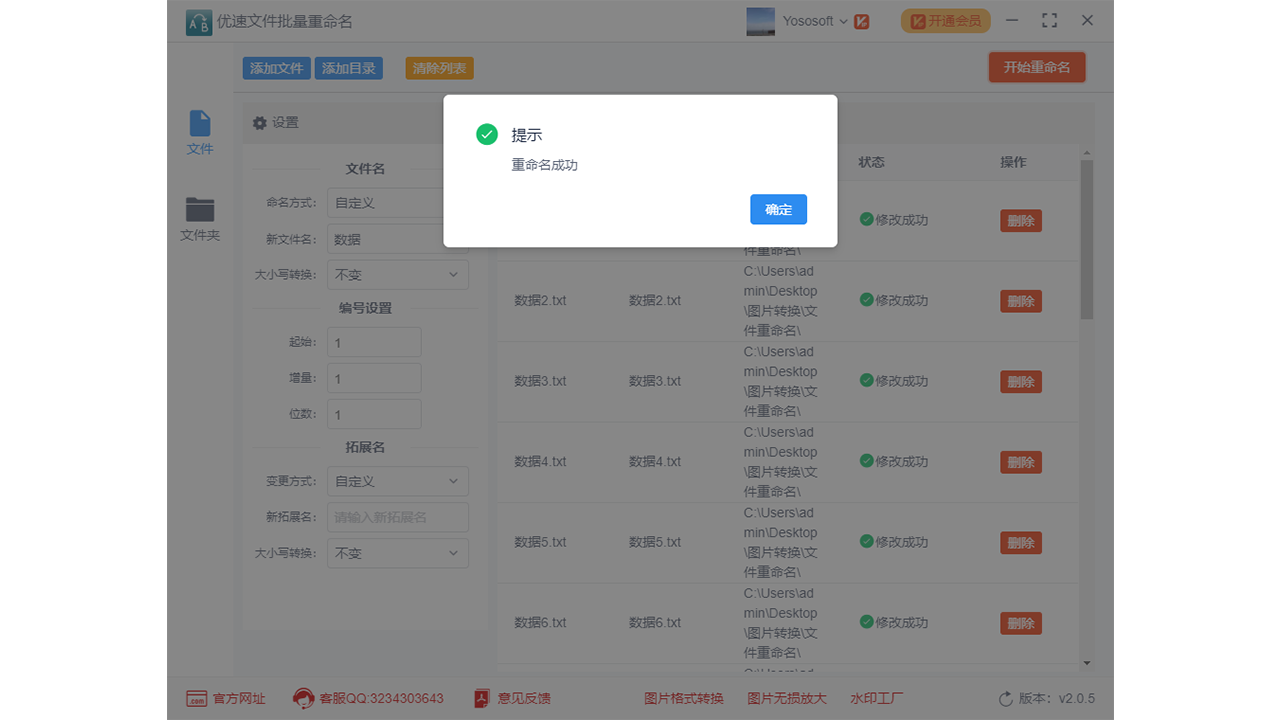Click the refresh icon next to 版本 v2.0.5
Screen dimensions: 1280x720
point(1006,699)
